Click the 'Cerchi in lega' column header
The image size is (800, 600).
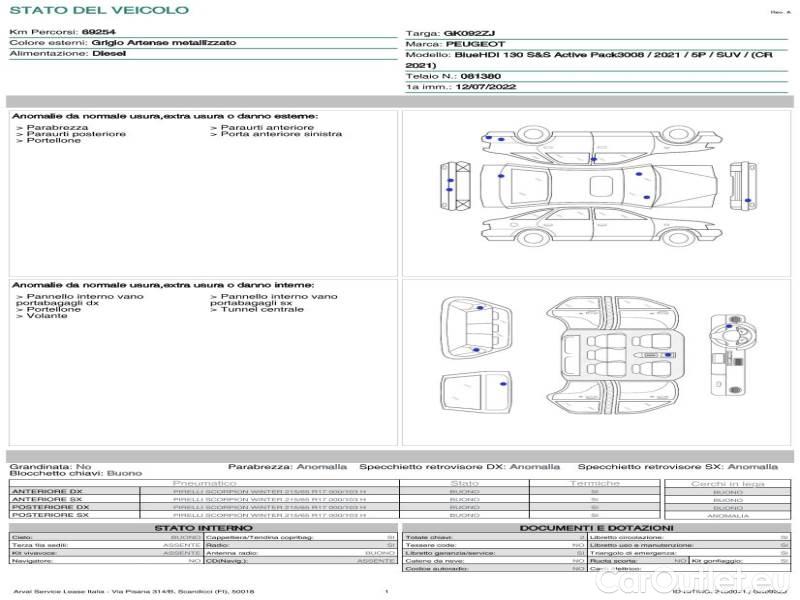(x=727, y=483)
